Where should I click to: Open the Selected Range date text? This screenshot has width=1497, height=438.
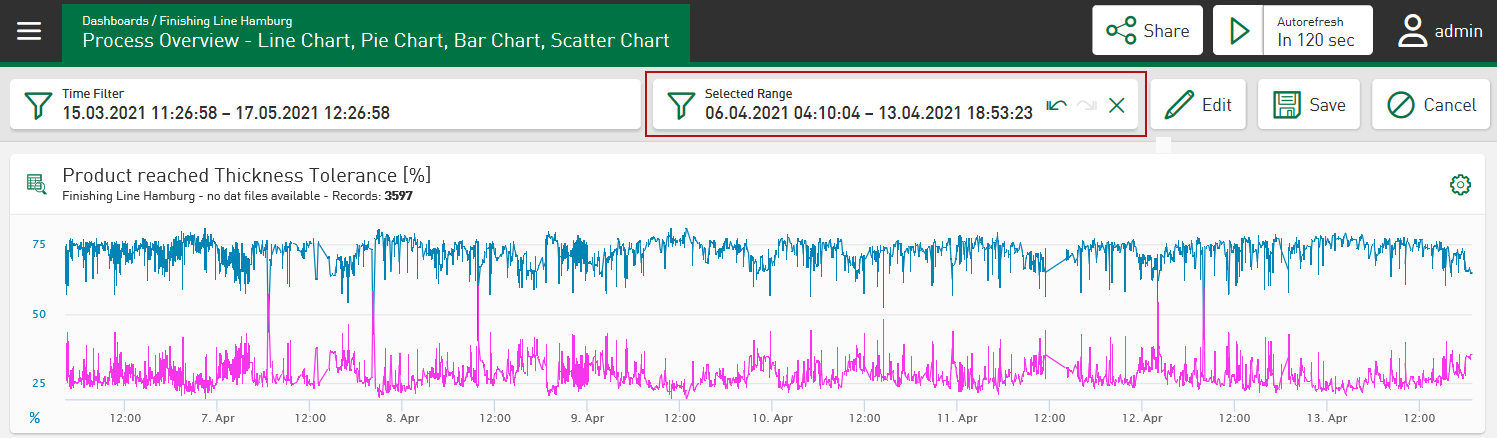point(868,113)
